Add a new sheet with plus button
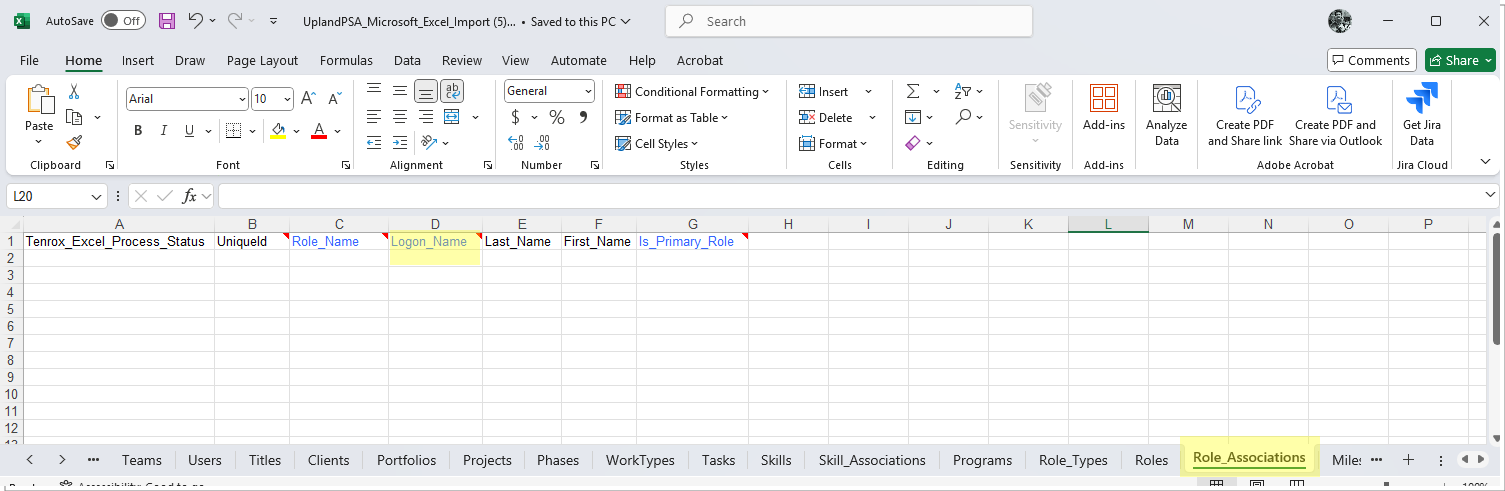 1408,459
